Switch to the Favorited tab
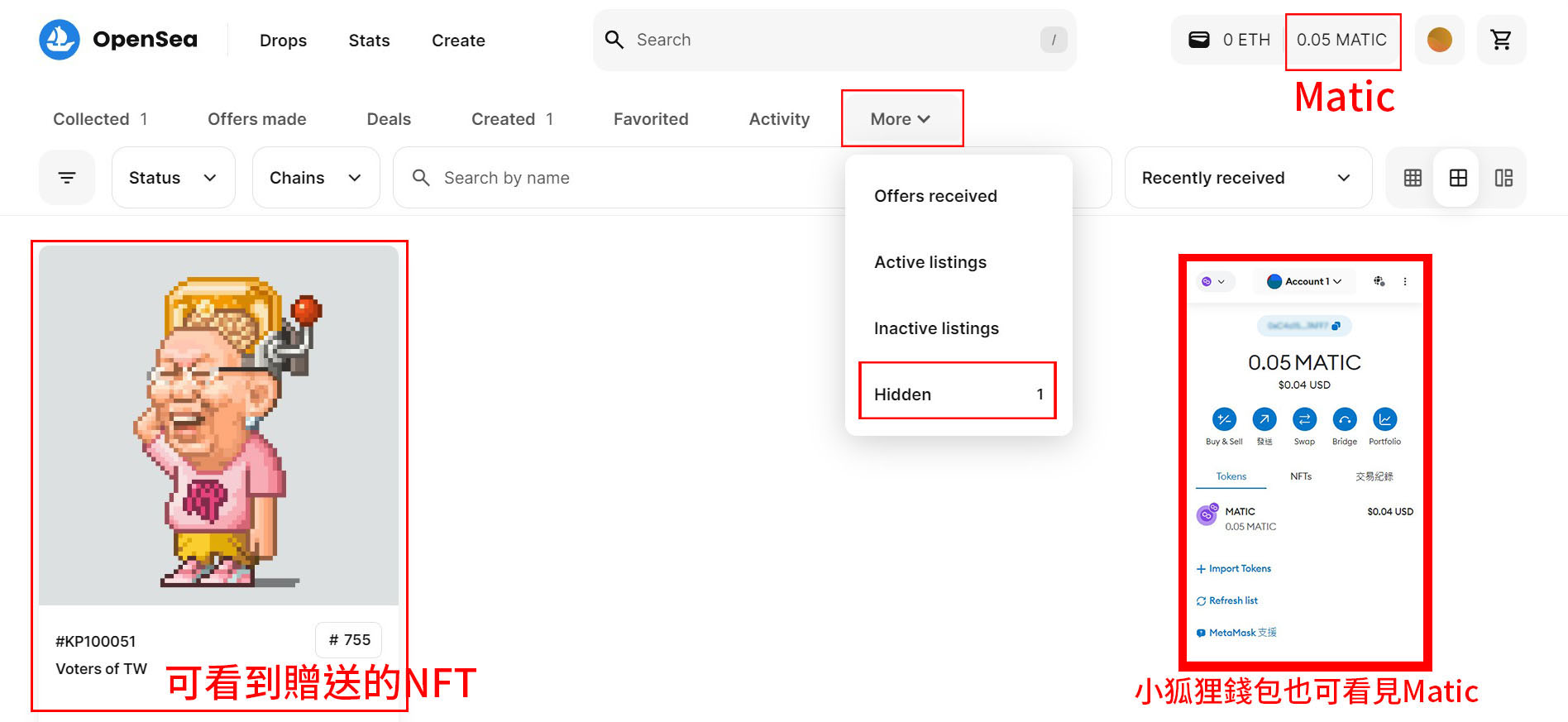Screen dimensions: 1568x722 [651, 119]
